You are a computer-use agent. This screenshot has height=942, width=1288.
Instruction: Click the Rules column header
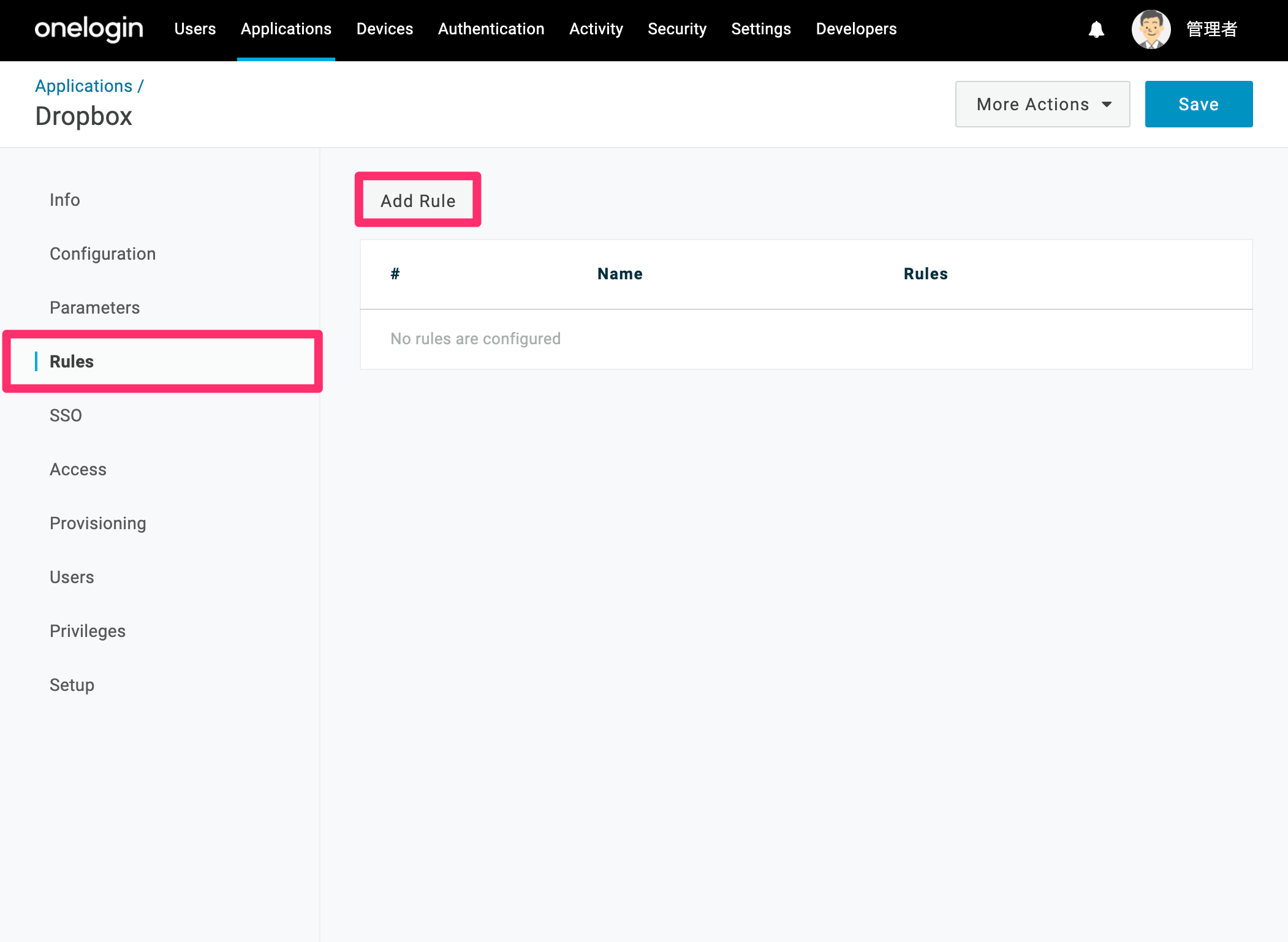[926, 274]
